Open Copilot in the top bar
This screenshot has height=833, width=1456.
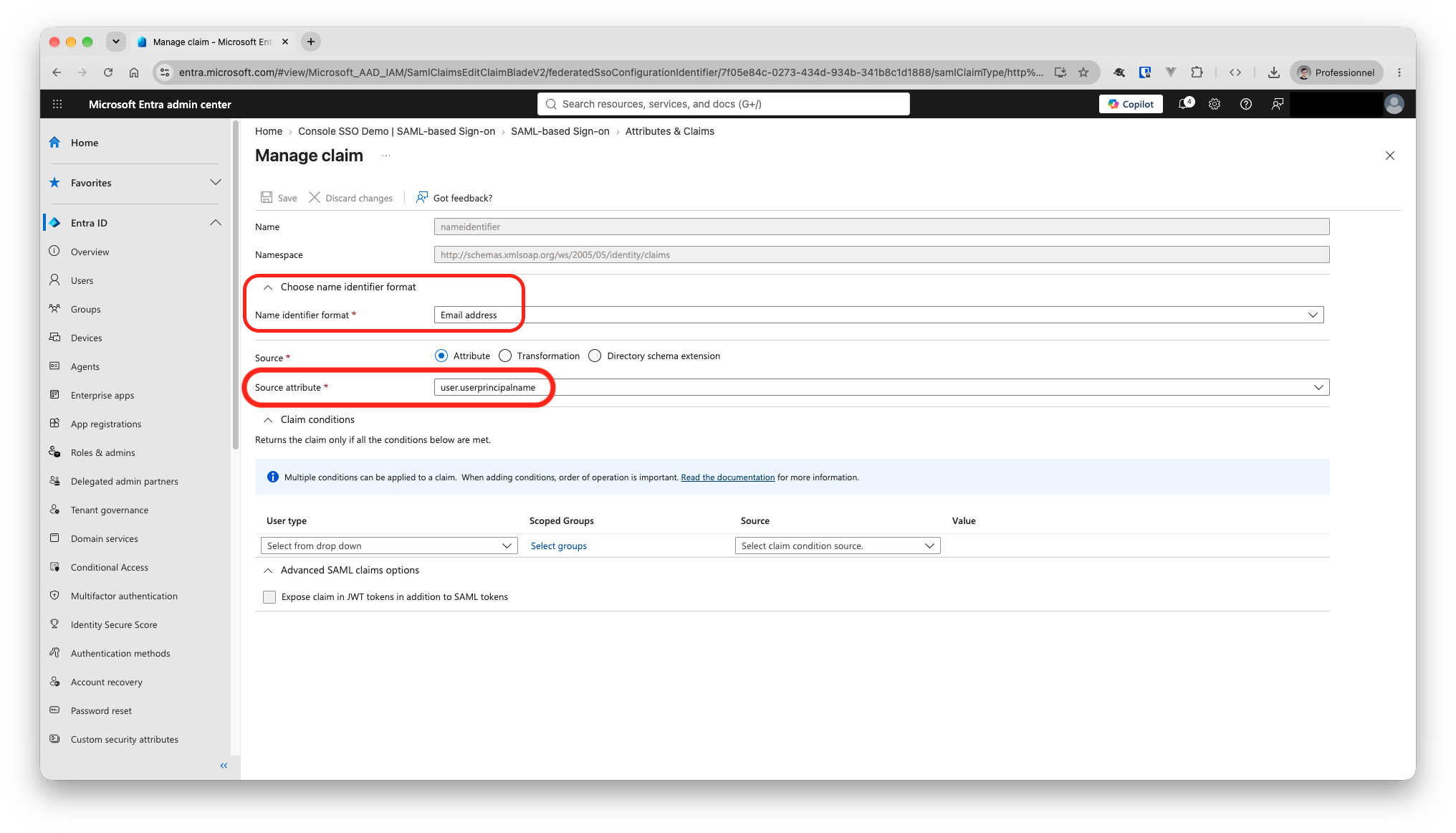(1131, 104)
